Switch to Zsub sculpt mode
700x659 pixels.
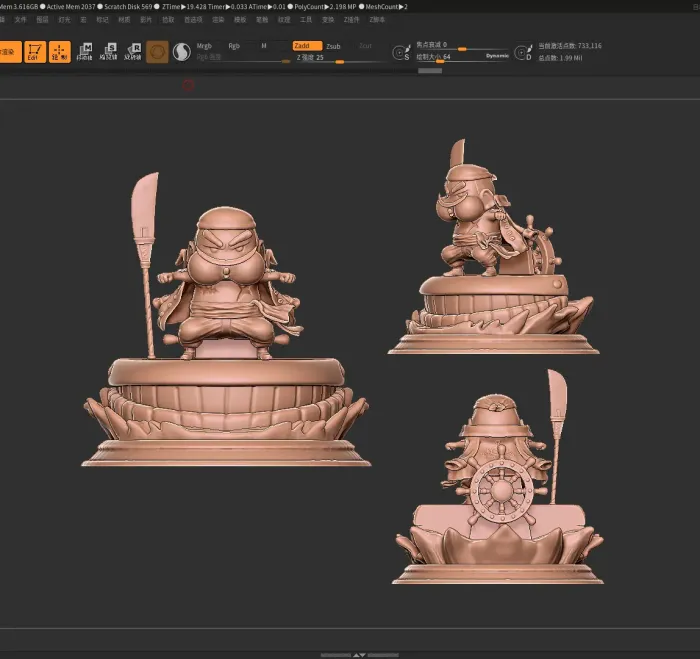[333, 46]
